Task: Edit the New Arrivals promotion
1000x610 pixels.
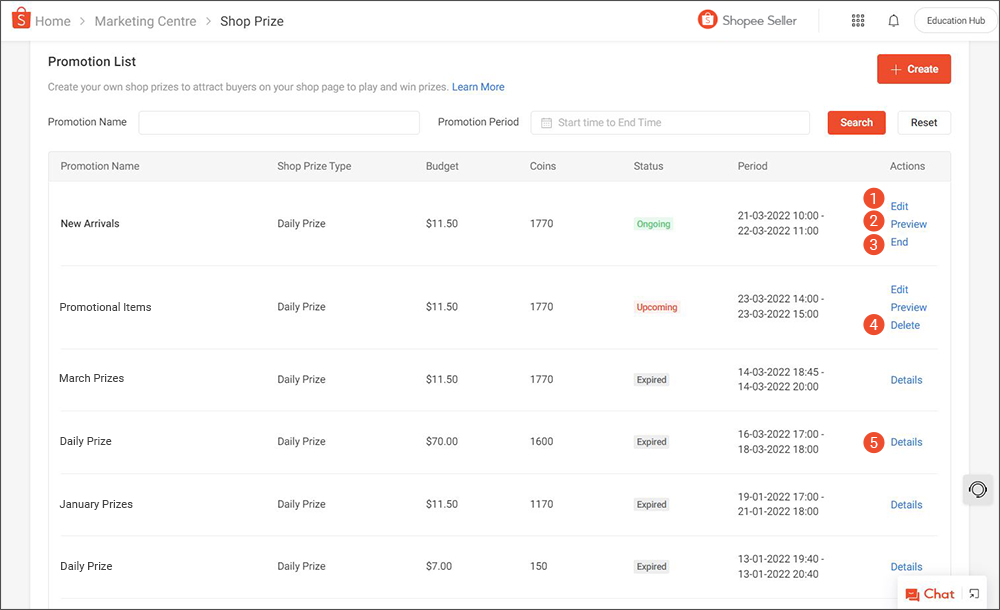Action: (898, 206)
